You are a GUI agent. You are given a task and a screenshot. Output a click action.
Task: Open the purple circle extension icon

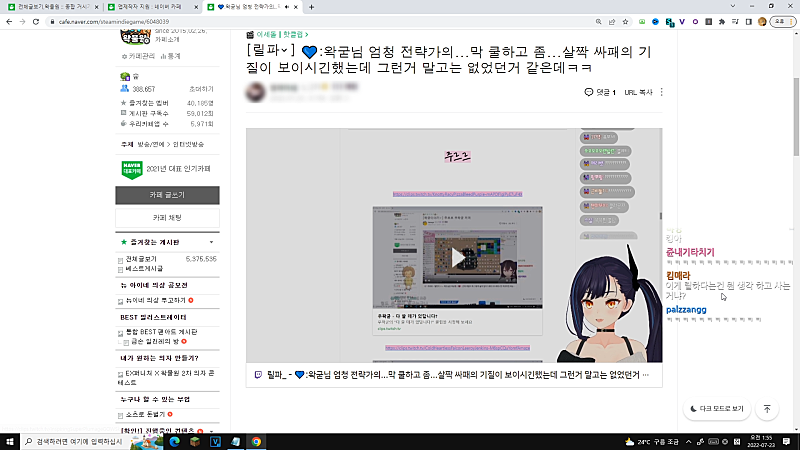[x=695, y=22]
